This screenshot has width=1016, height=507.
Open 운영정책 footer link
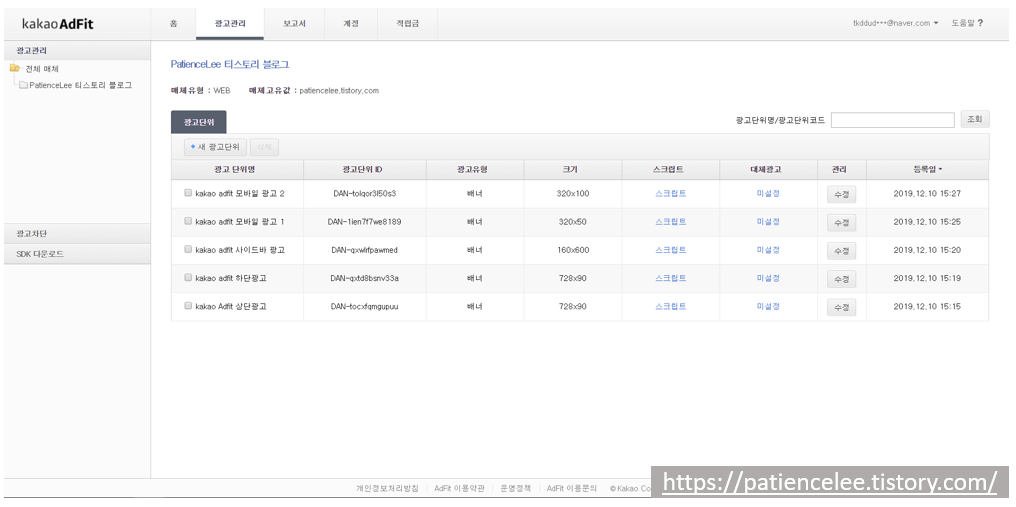point(515,488)
